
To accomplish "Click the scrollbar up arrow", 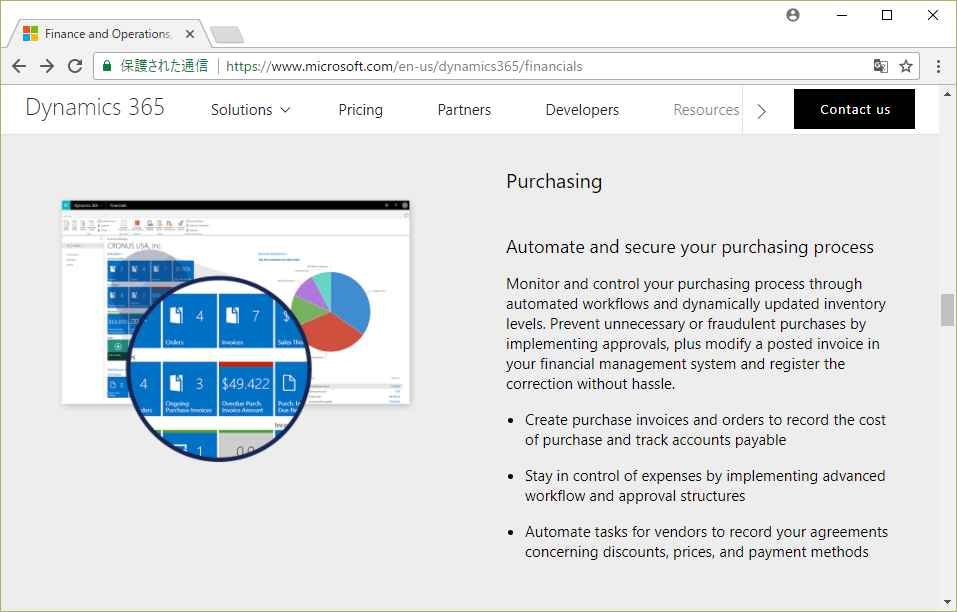I will click(x=947, y=94).
